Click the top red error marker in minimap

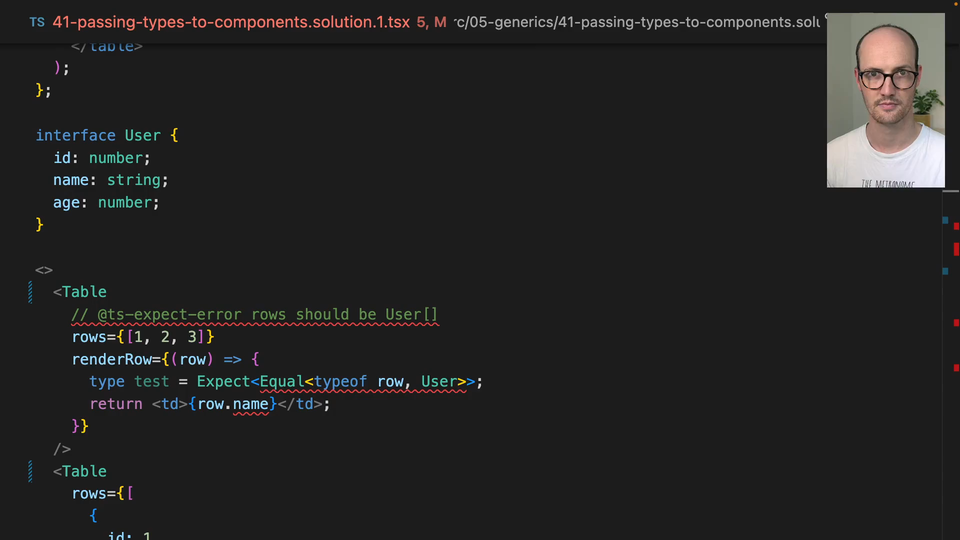956,227
